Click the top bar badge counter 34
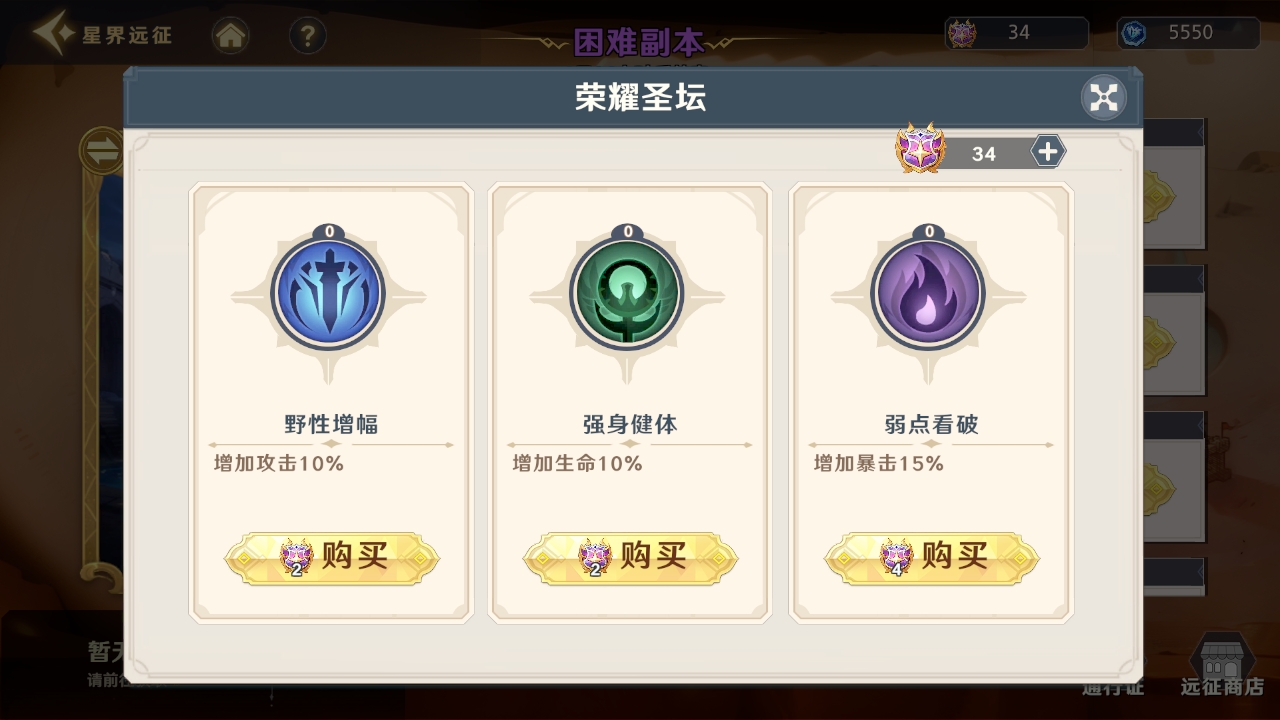Image resolution: width=1280 pixels, height=720 pixels. pos(1016,33)
